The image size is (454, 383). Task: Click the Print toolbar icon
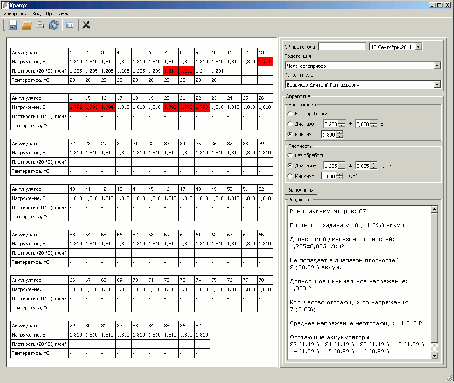40,25
